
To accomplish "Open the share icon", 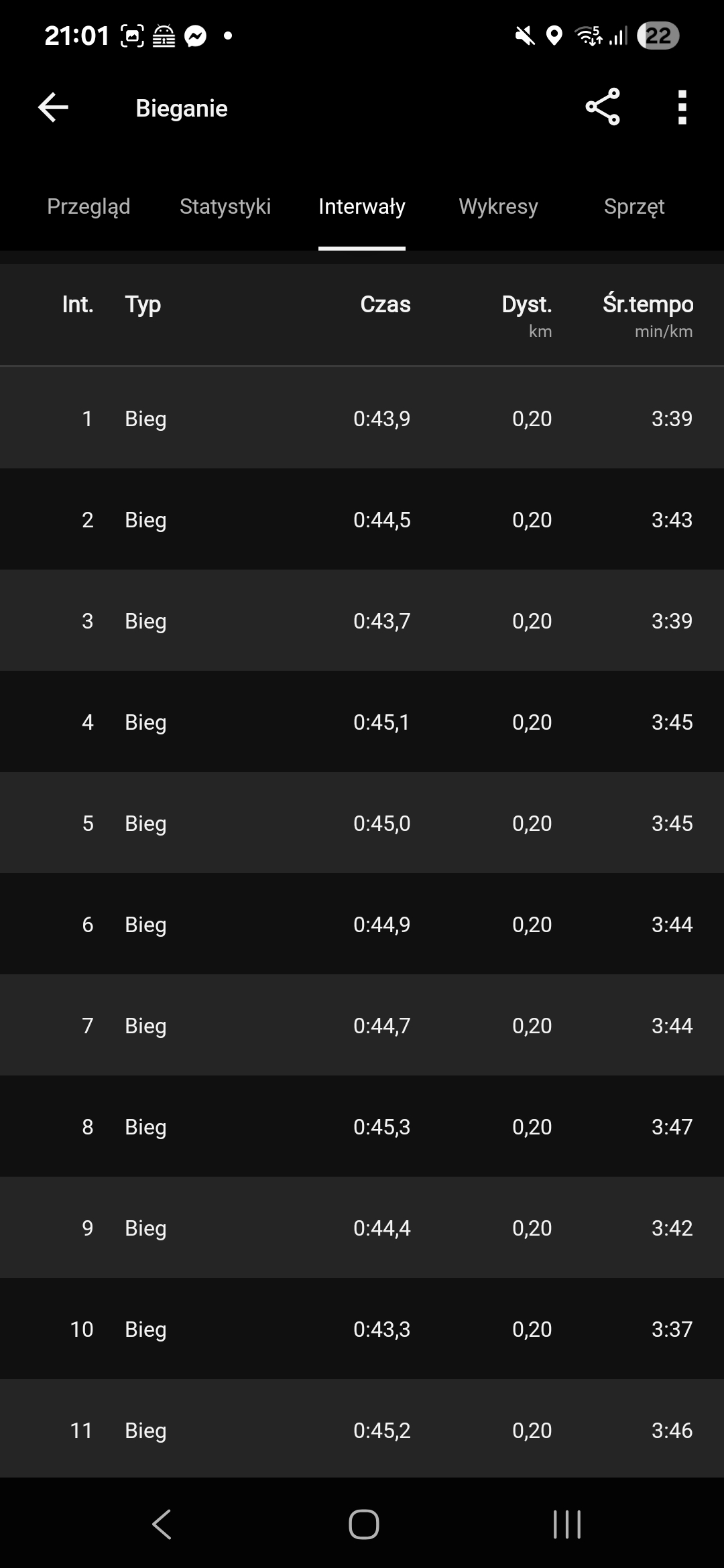I will tap(602, 107).
